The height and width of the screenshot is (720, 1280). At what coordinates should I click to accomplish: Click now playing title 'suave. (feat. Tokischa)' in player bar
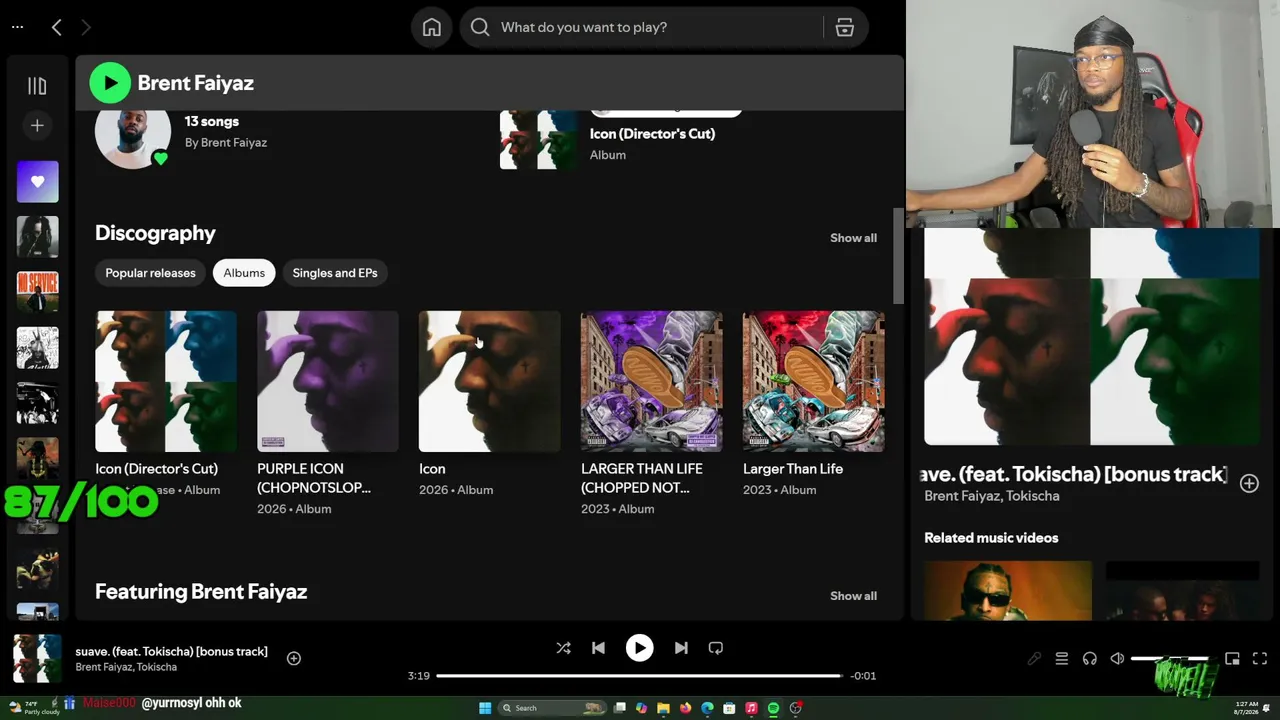coord(171,651)
